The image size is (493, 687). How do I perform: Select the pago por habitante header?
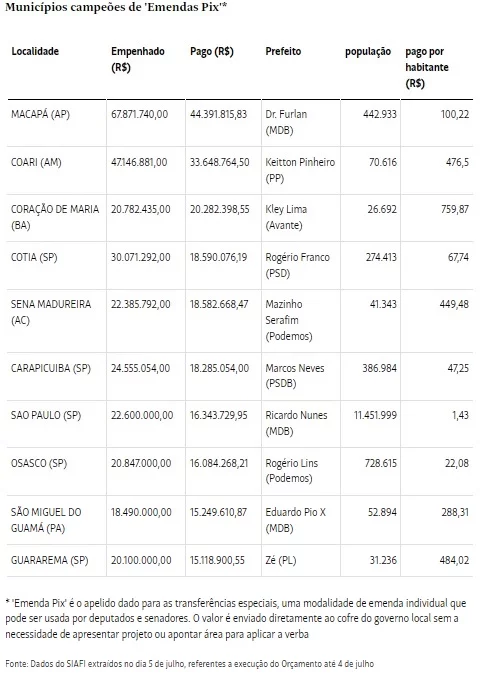click(427, 67)
